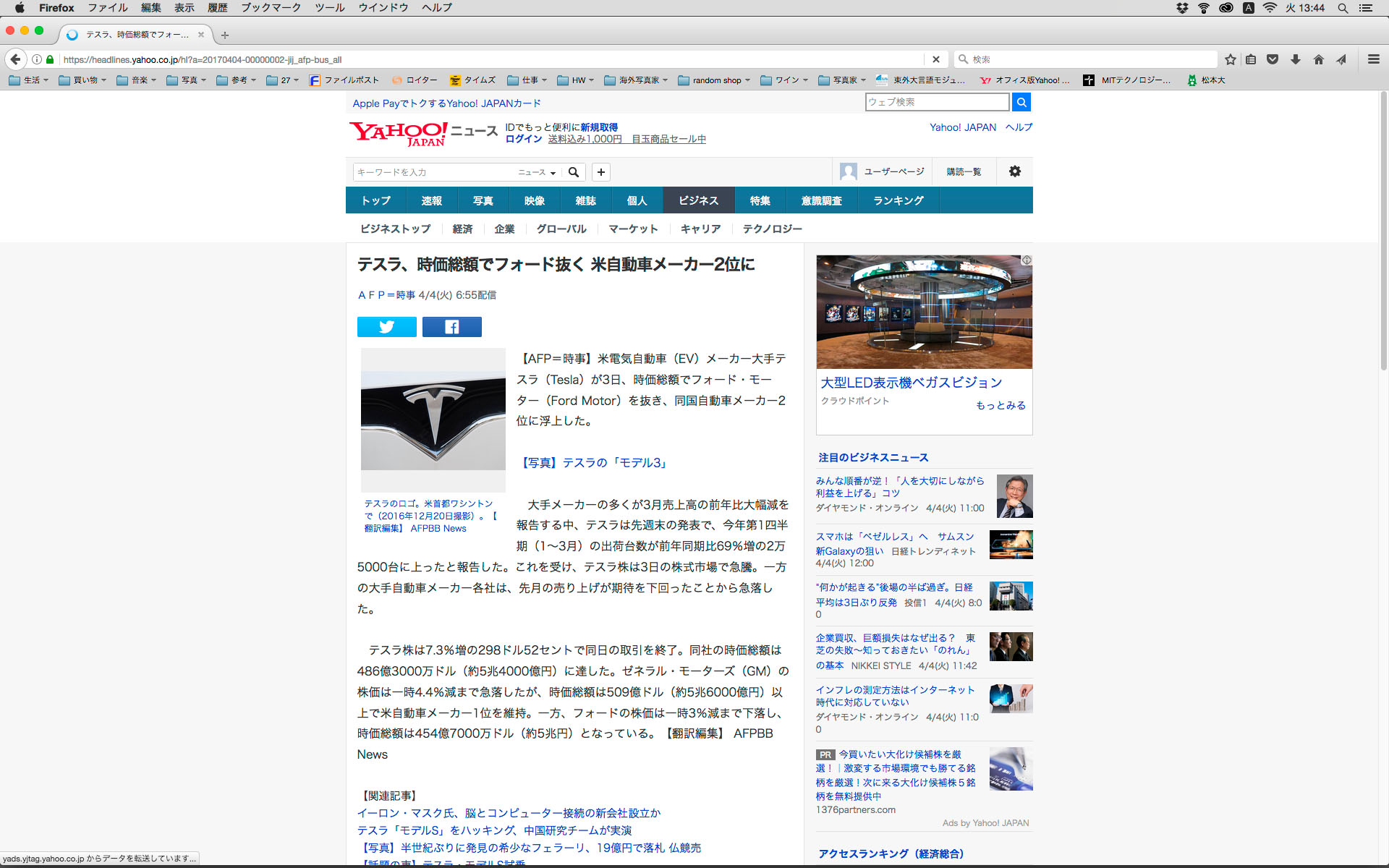The width and height of the screenshot is (1389, 868).
Task: Click the Yahoo News settings gear icon
Action: (x=1014, y=171)
